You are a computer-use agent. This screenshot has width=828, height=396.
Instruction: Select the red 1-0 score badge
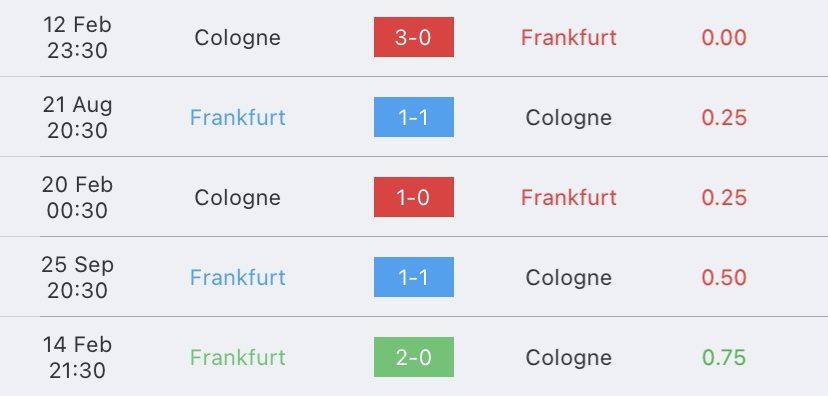413,197
